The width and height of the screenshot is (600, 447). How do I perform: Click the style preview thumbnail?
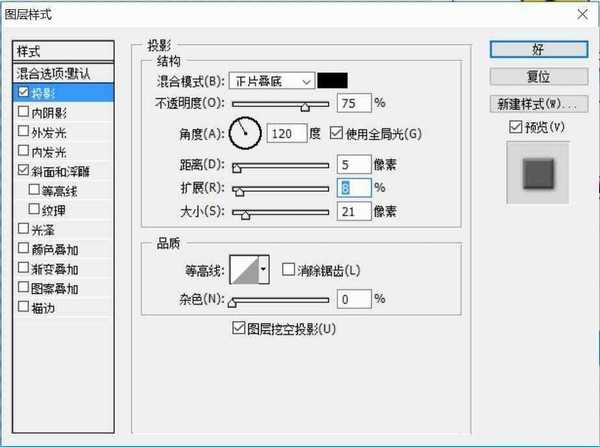[x=538, y=173]
